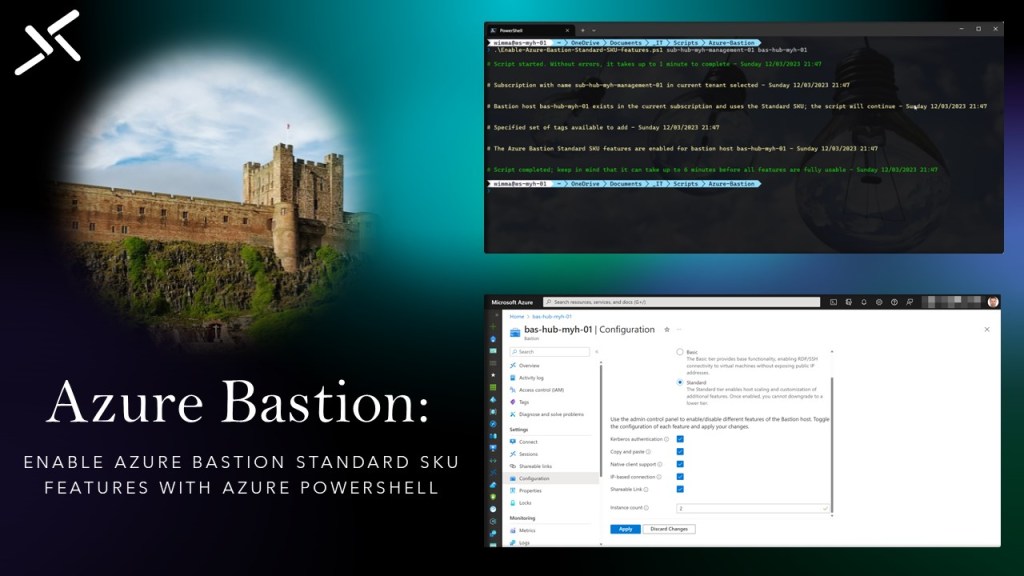Click the account avatar in Azure header
Screen dimensions: 1024x576
[992, 301]
